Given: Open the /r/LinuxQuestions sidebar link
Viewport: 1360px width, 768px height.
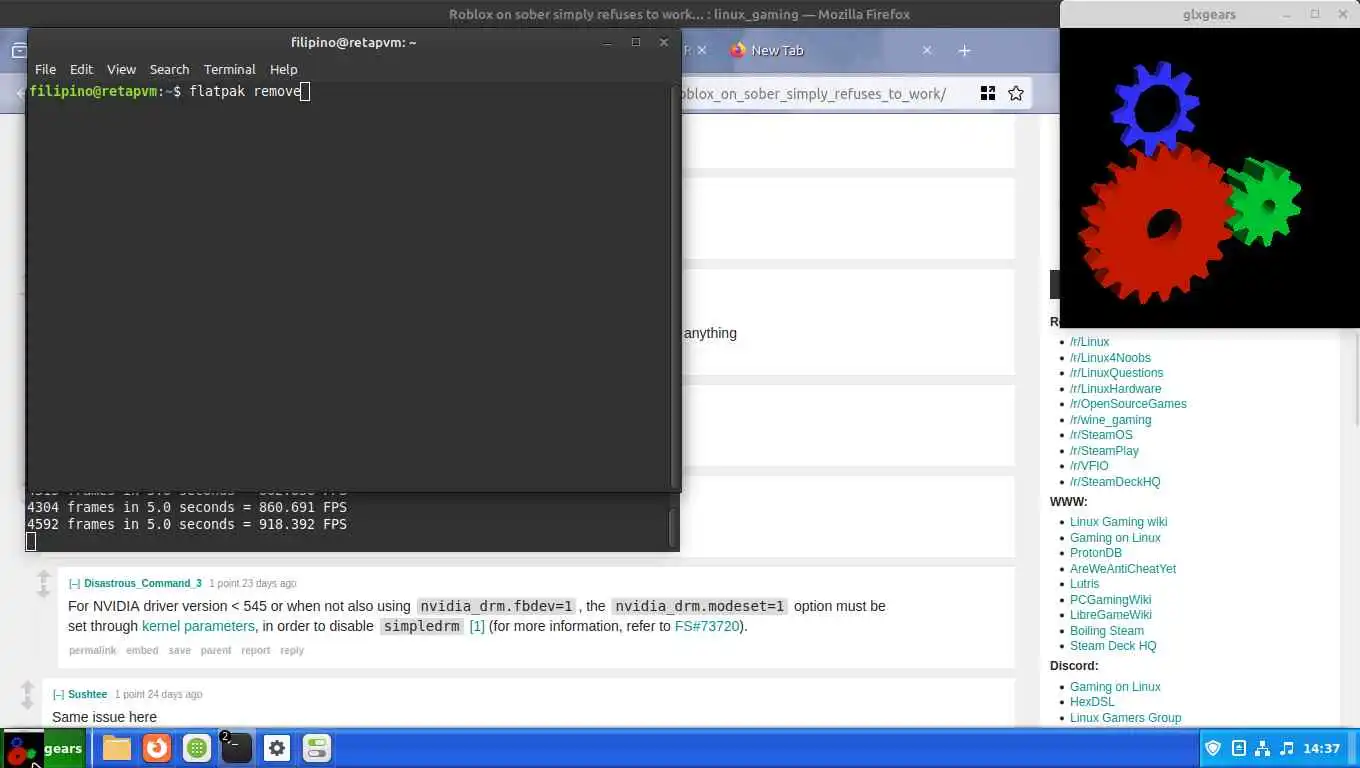Looking at the screenshot, I should (x=1116, y=373).
